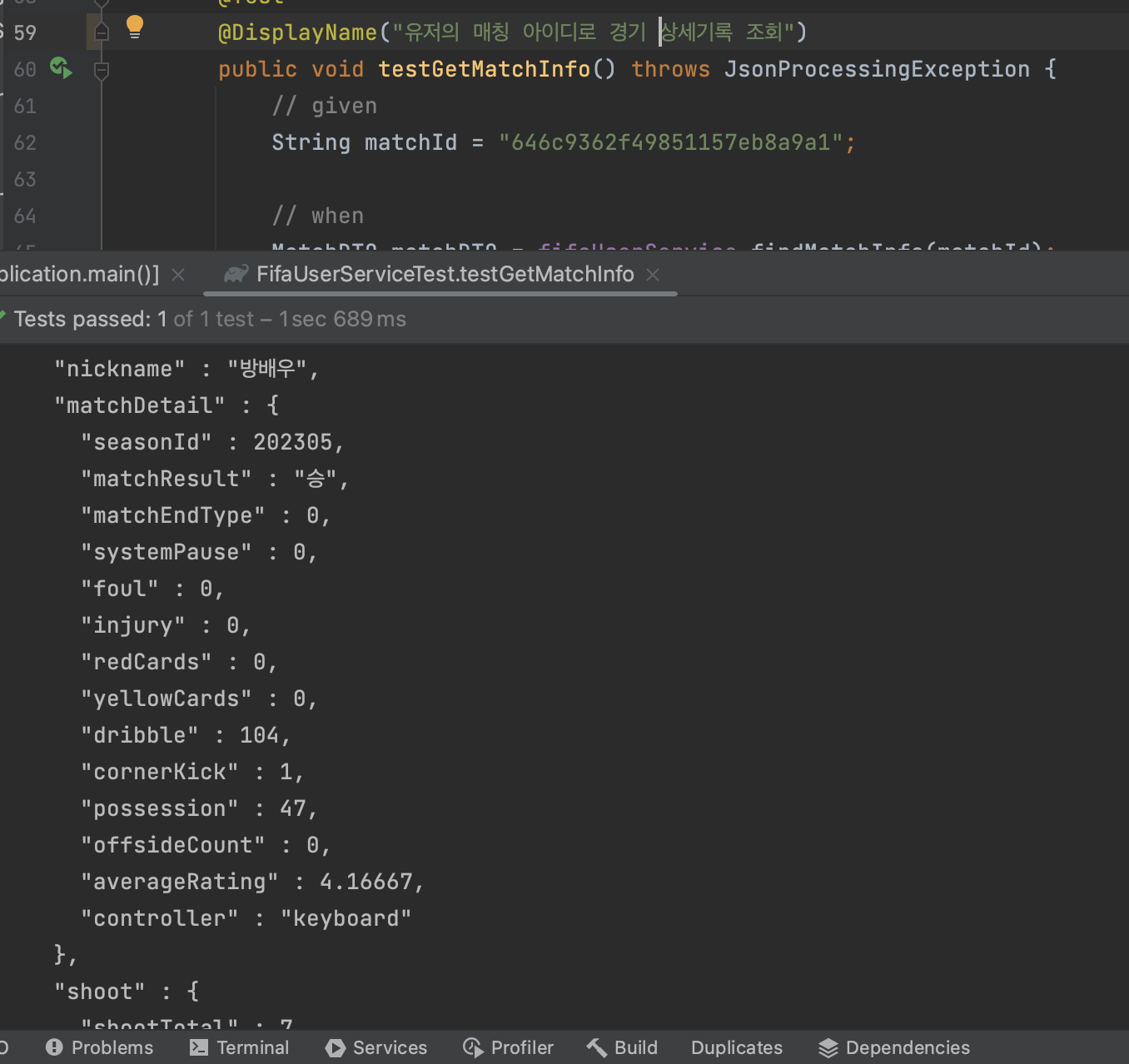Click the "averageRating" : 4.16667 line

(252, 882)
